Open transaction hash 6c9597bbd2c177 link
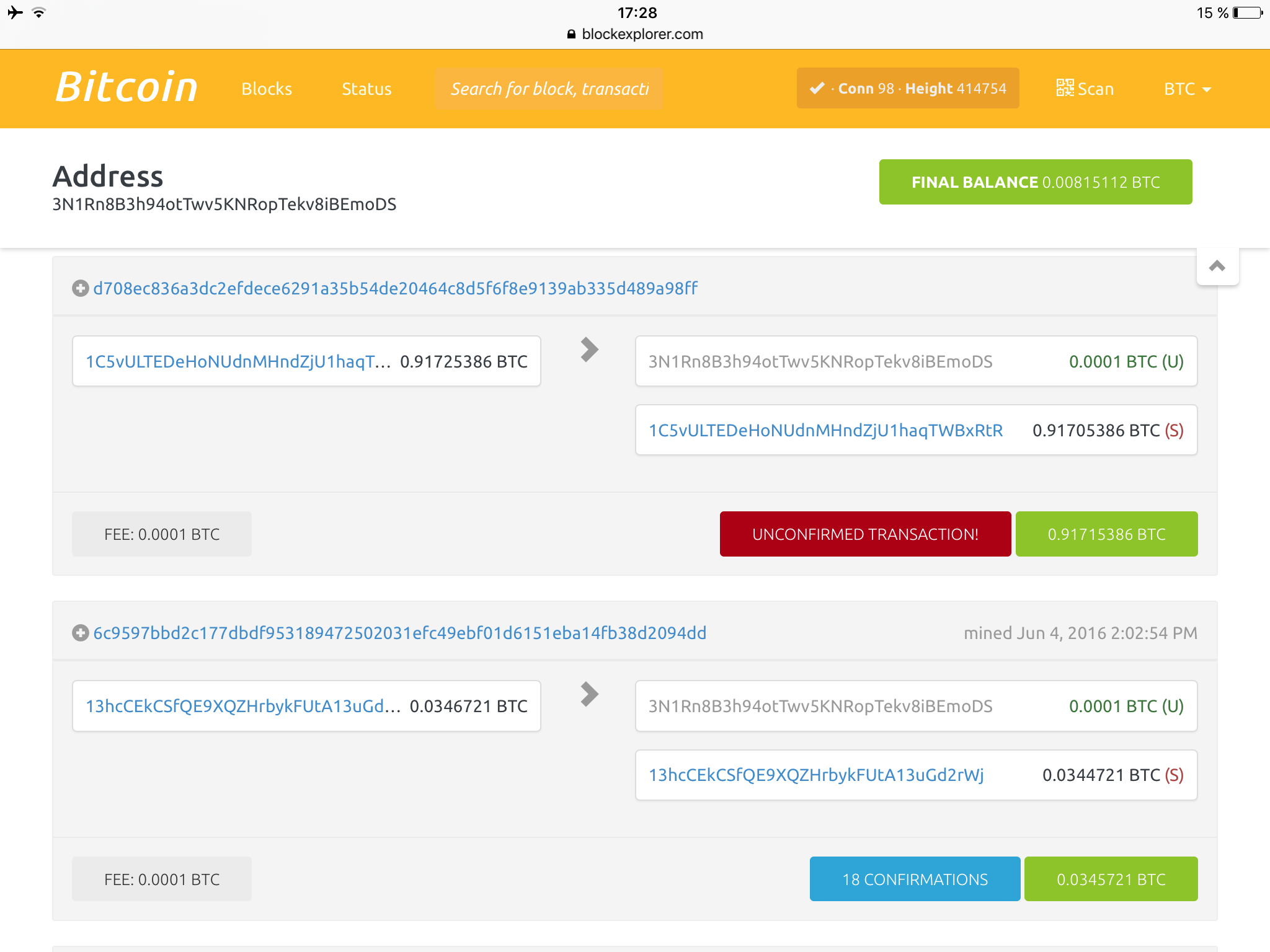The image size is (1270, 952). [x=399, y=633]
